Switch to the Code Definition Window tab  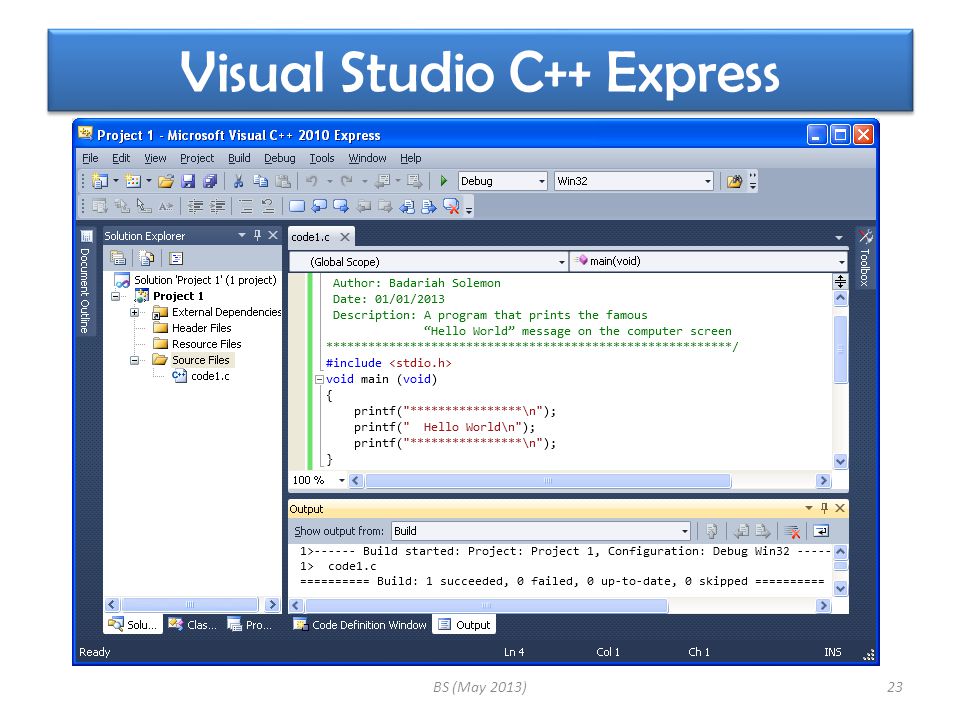[x=361, y=624]
